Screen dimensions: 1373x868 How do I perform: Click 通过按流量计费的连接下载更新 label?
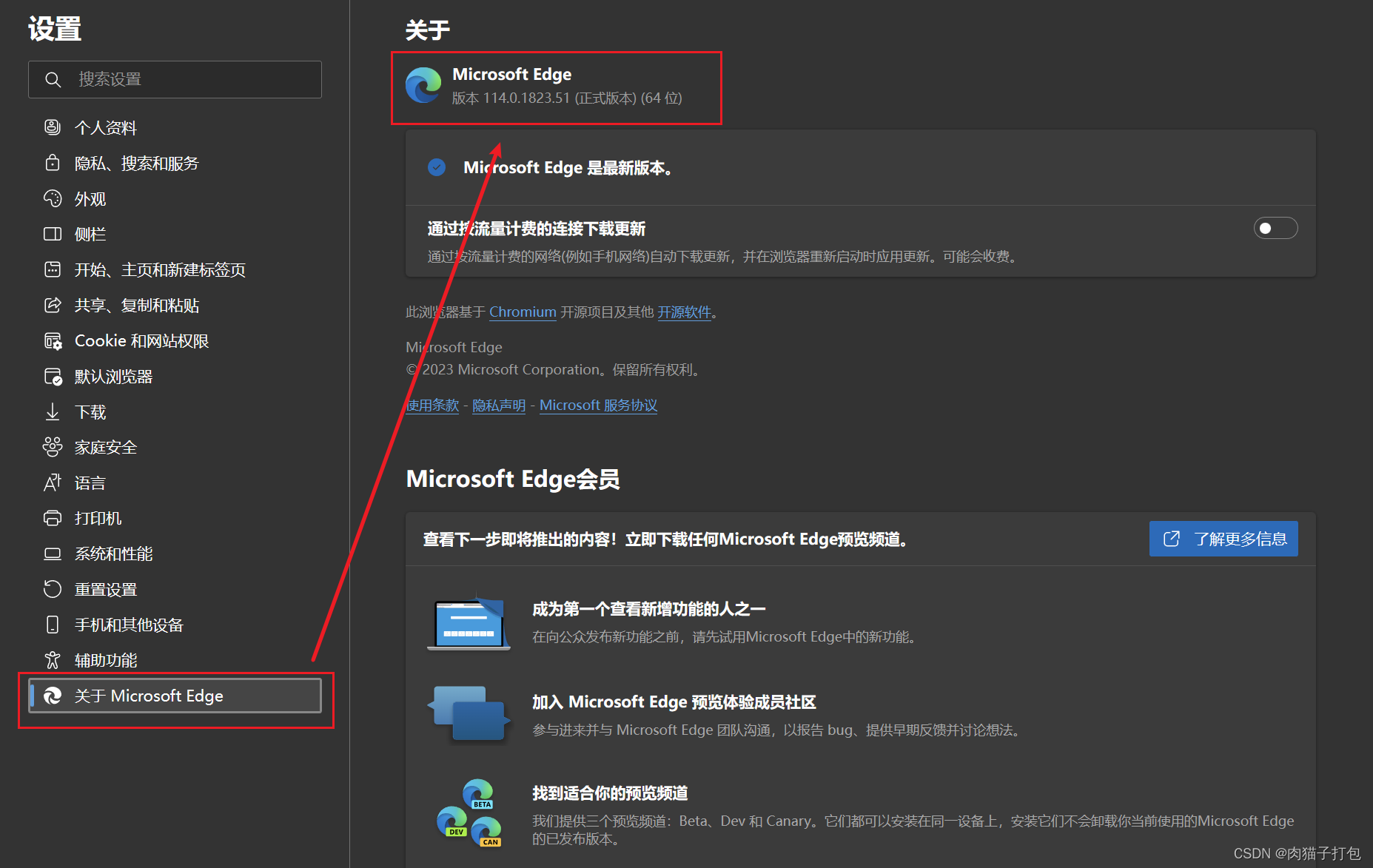pyautogui.click(x=536, y=229)
